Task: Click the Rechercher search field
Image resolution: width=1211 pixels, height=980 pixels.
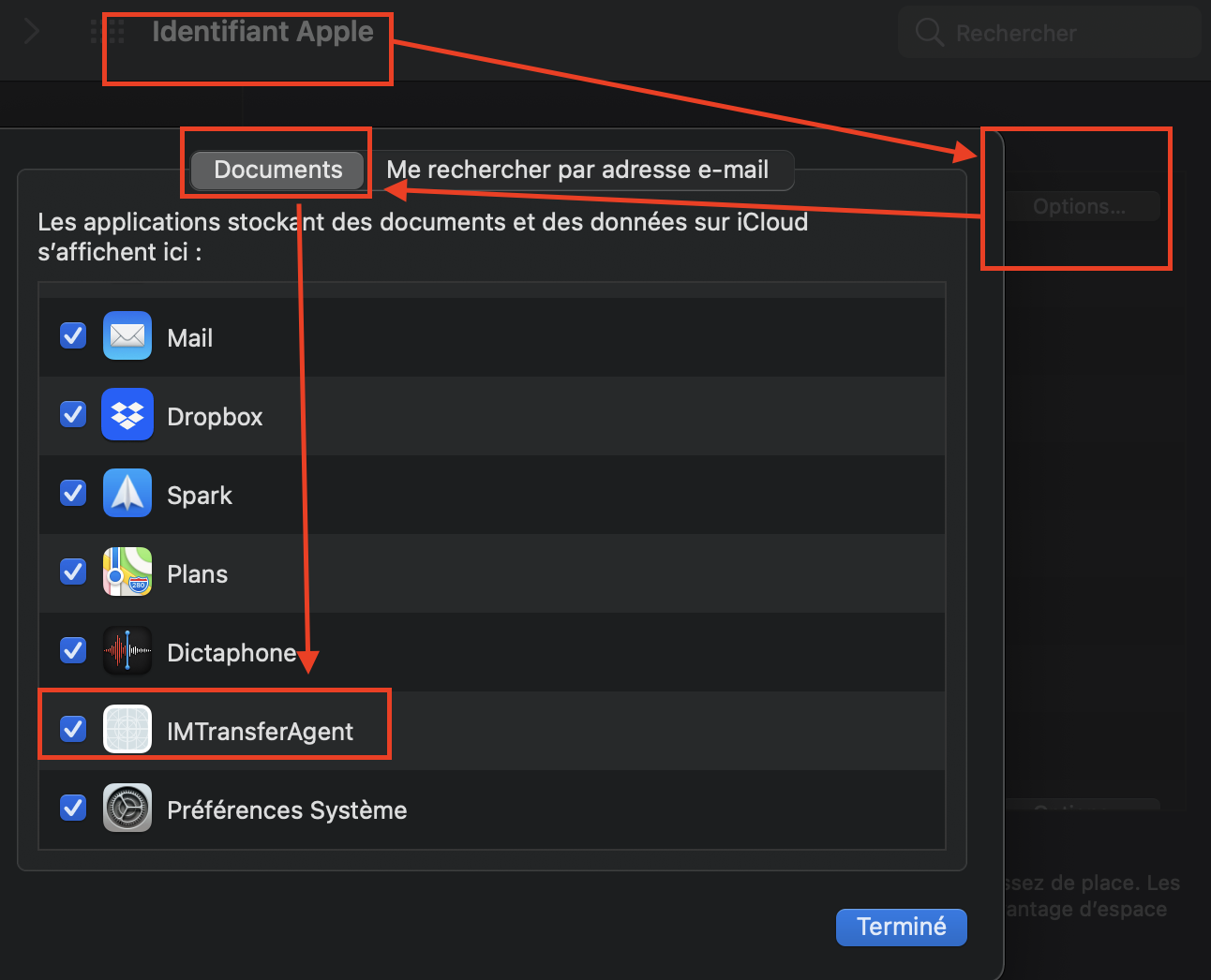Action: pos(1050,33)
